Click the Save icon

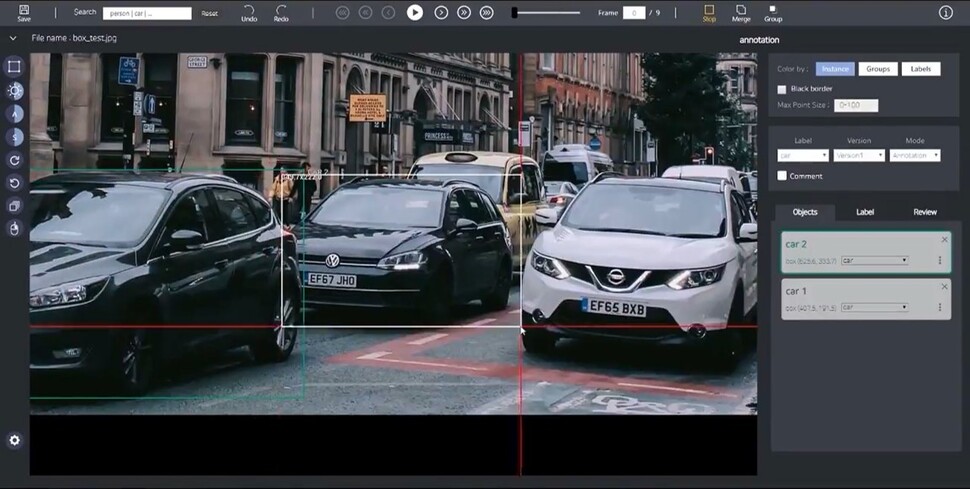(x=24, y=12)
